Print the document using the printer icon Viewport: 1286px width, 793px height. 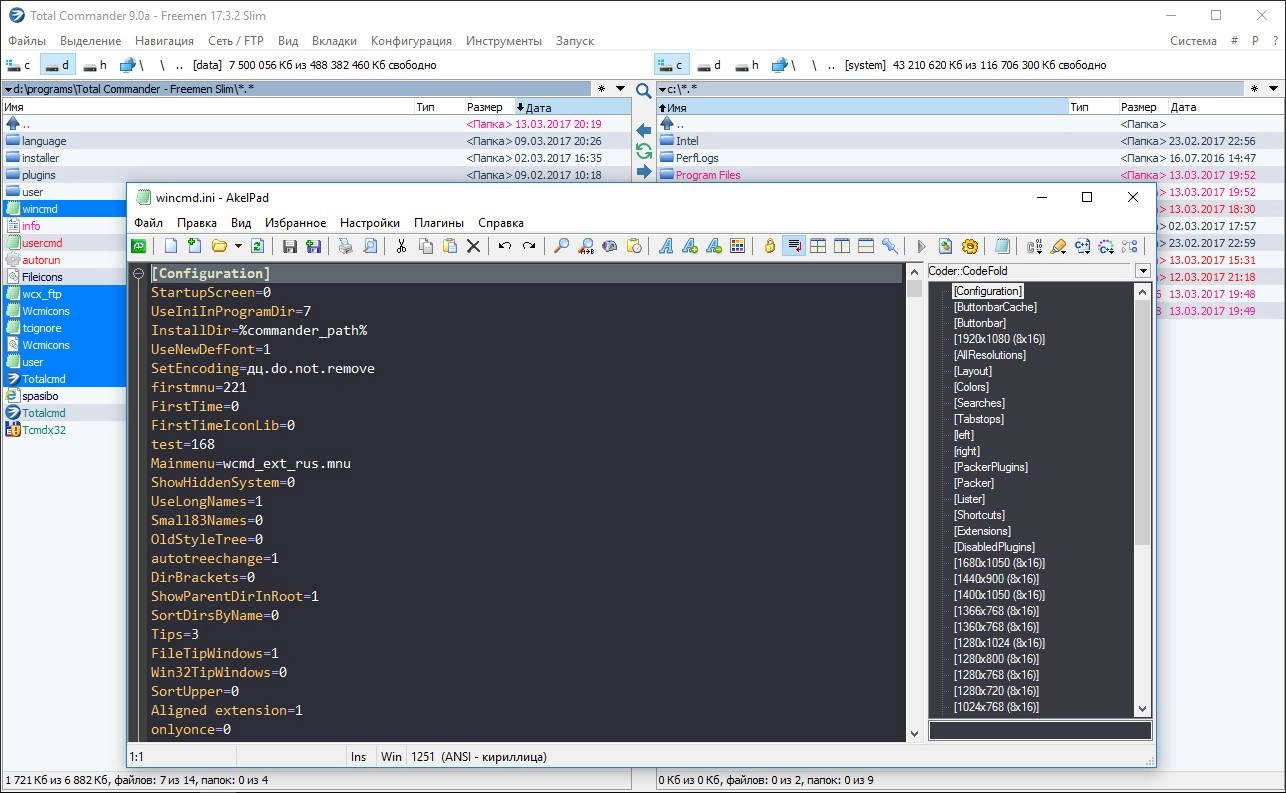345,246
